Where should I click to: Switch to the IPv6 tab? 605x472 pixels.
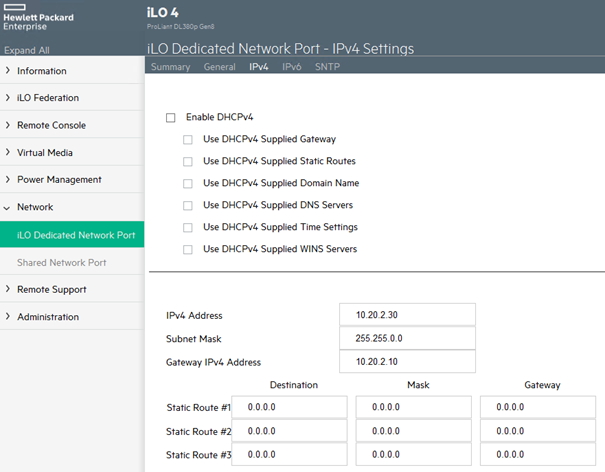click(292, 67)
